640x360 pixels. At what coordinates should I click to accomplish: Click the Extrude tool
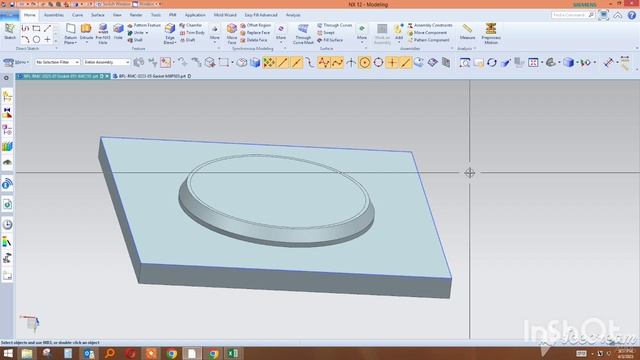[86, 33]
